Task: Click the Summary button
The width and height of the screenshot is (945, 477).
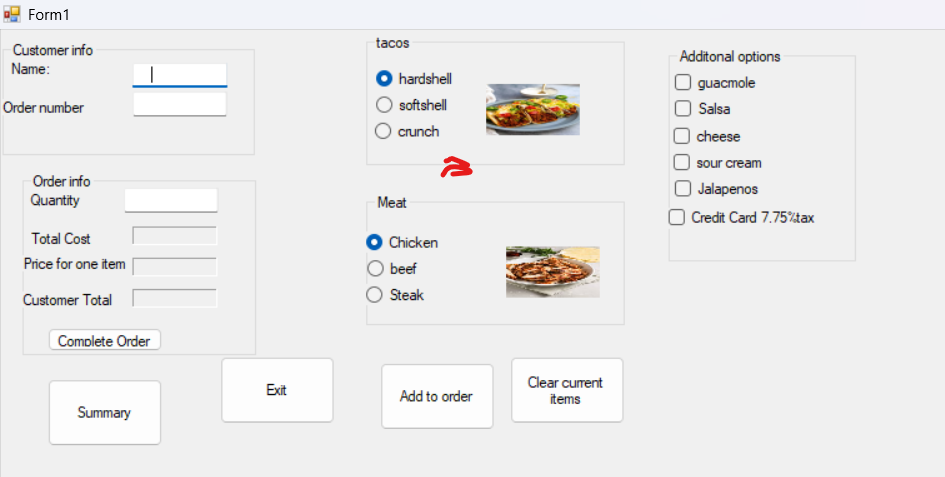Action: 104,412
